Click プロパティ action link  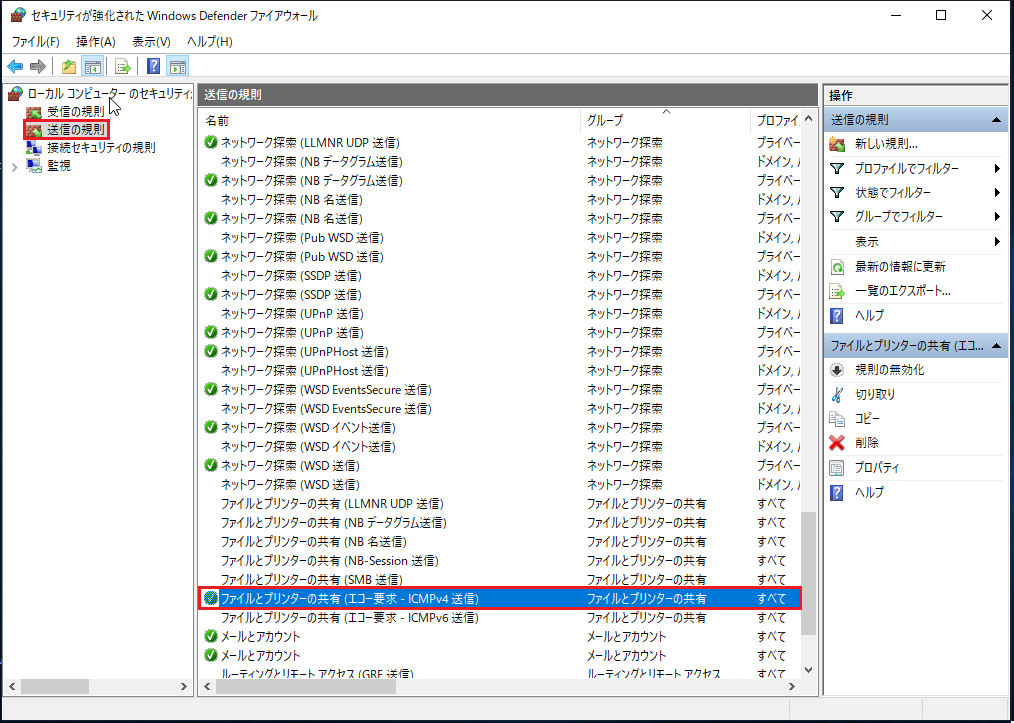pos(877,468)
